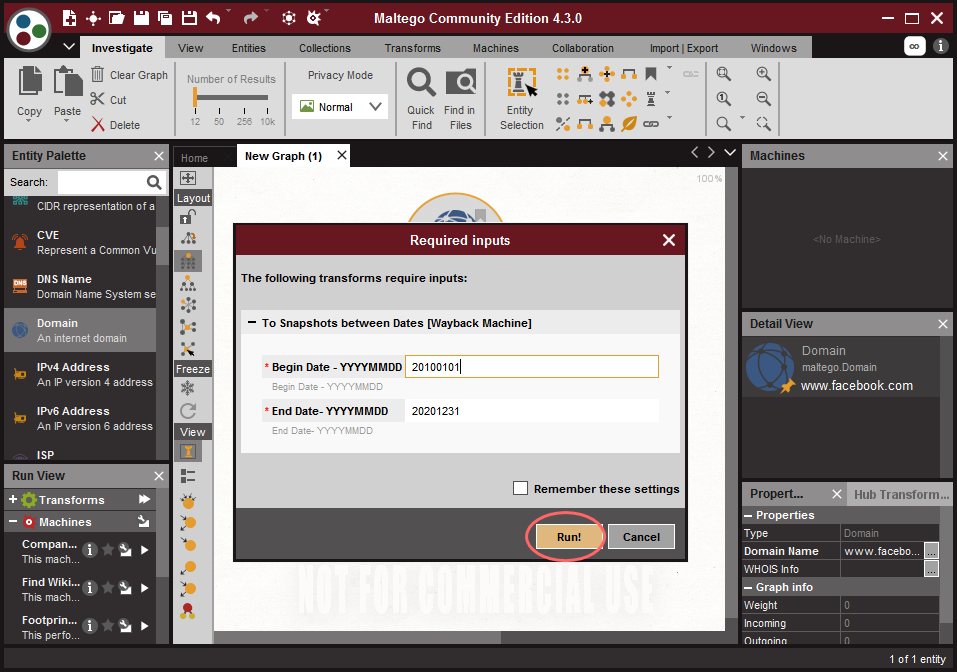Viewport: 957px width, 672px height.
Task: Select the DNS Name entity in palette
Action: (80, 286)
